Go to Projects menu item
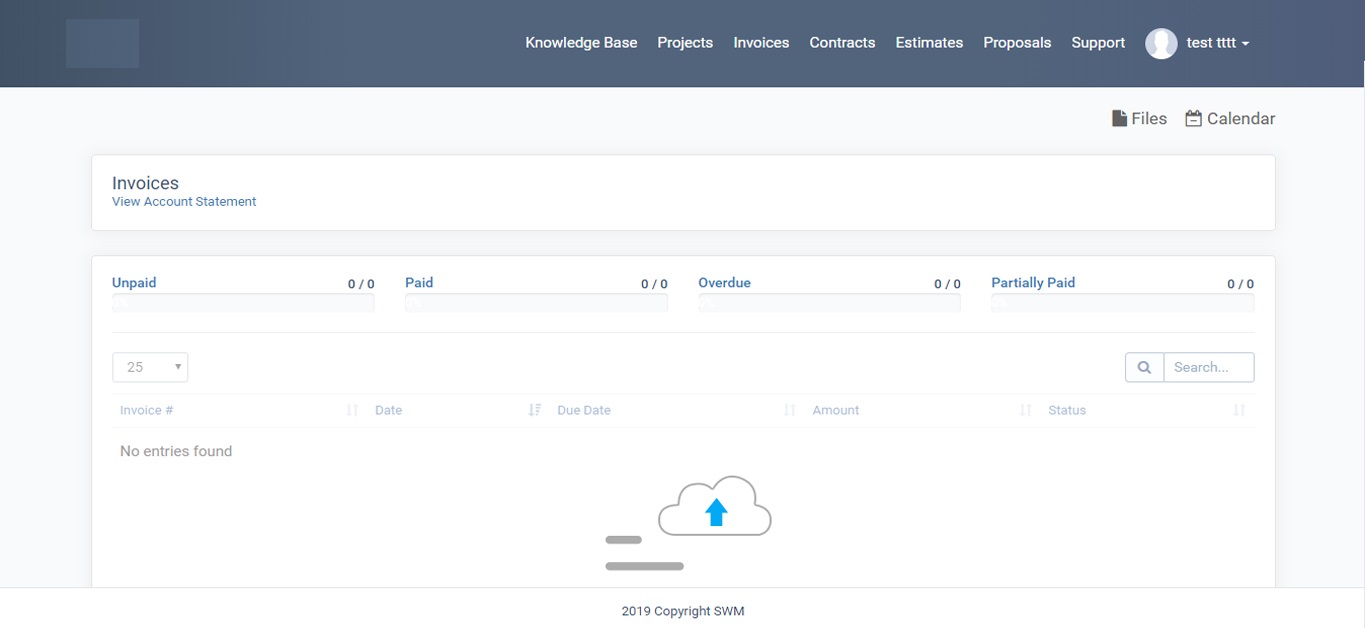The height and width of the screenshot is (628, 1365). coord(685,43)
